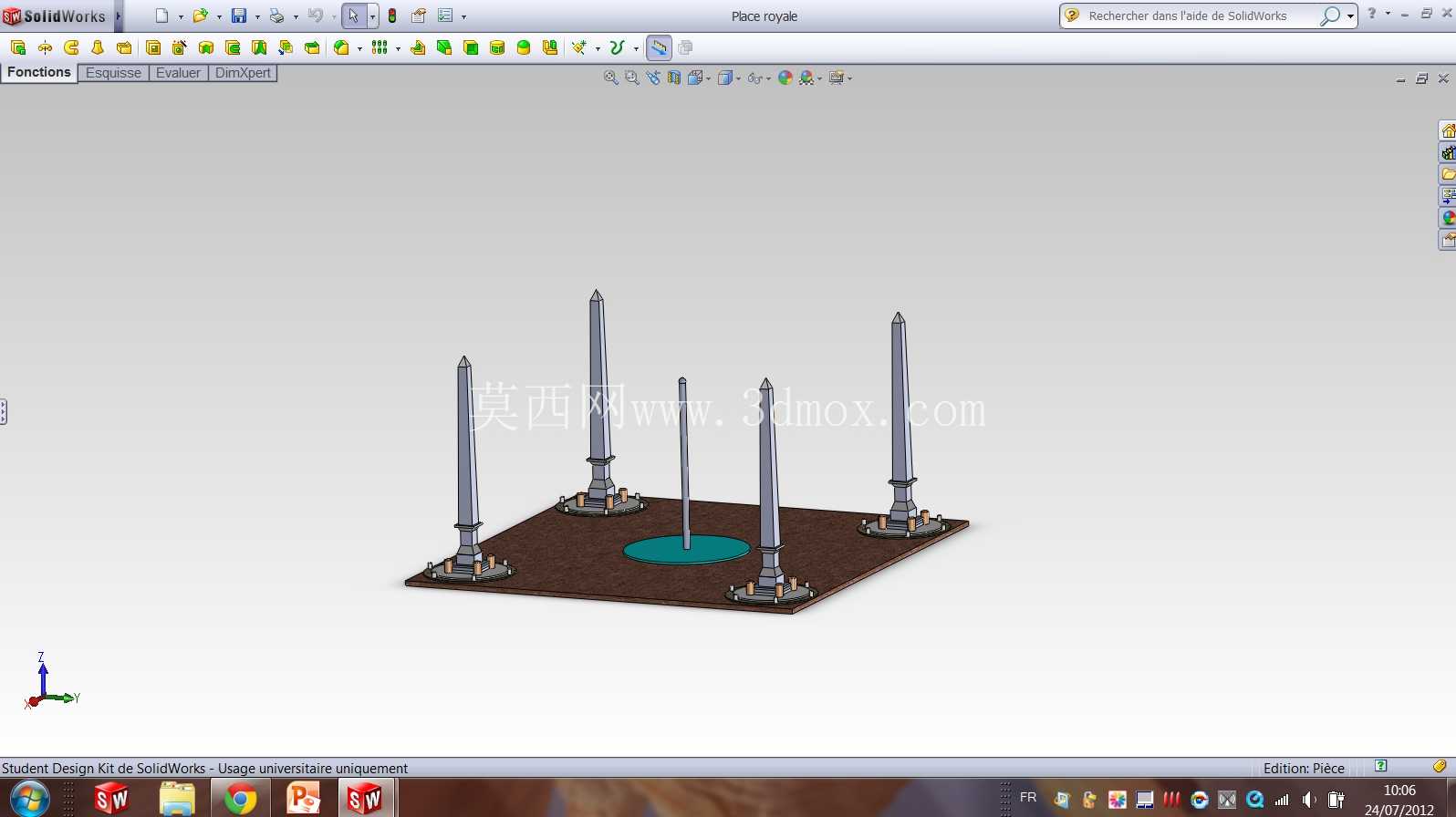The image size is (1456, 817).
Task: Click the Zoom to Fit icon
Action: pos(611,78)
